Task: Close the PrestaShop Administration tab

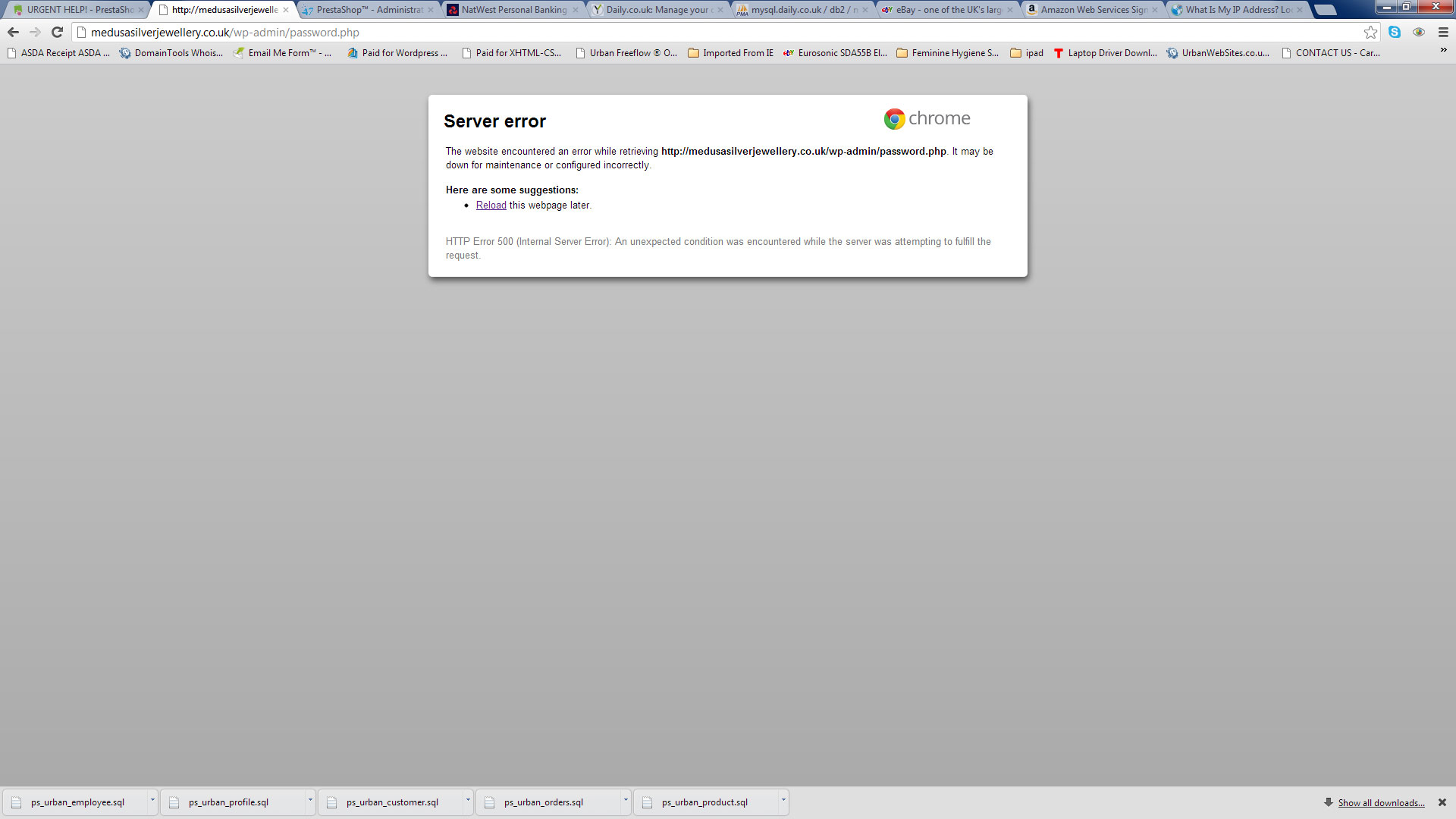Action: pyautogui.click(x=431, y=10)
